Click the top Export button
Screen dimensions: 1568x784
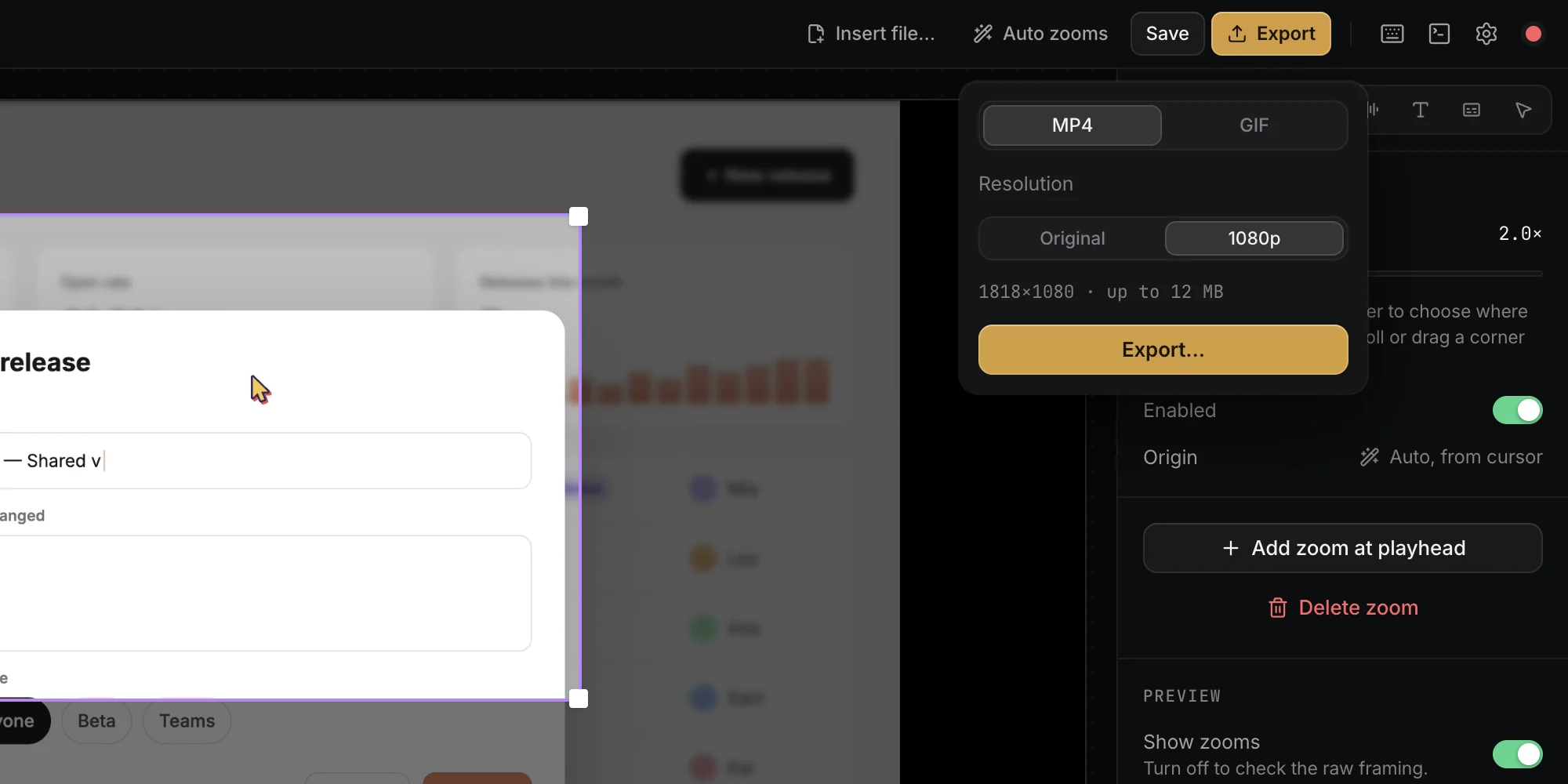pos(1271,34)
